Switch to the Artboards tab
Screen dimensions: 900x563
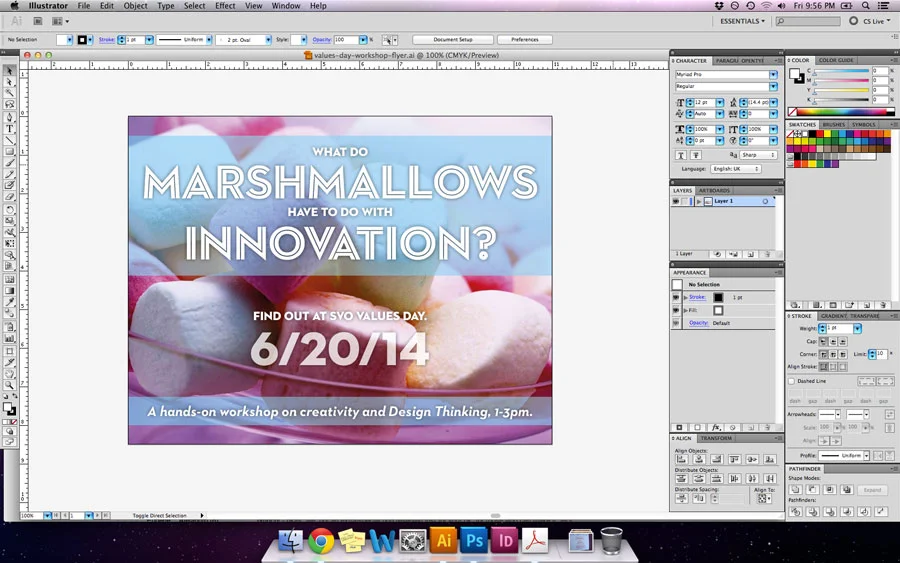715,191
